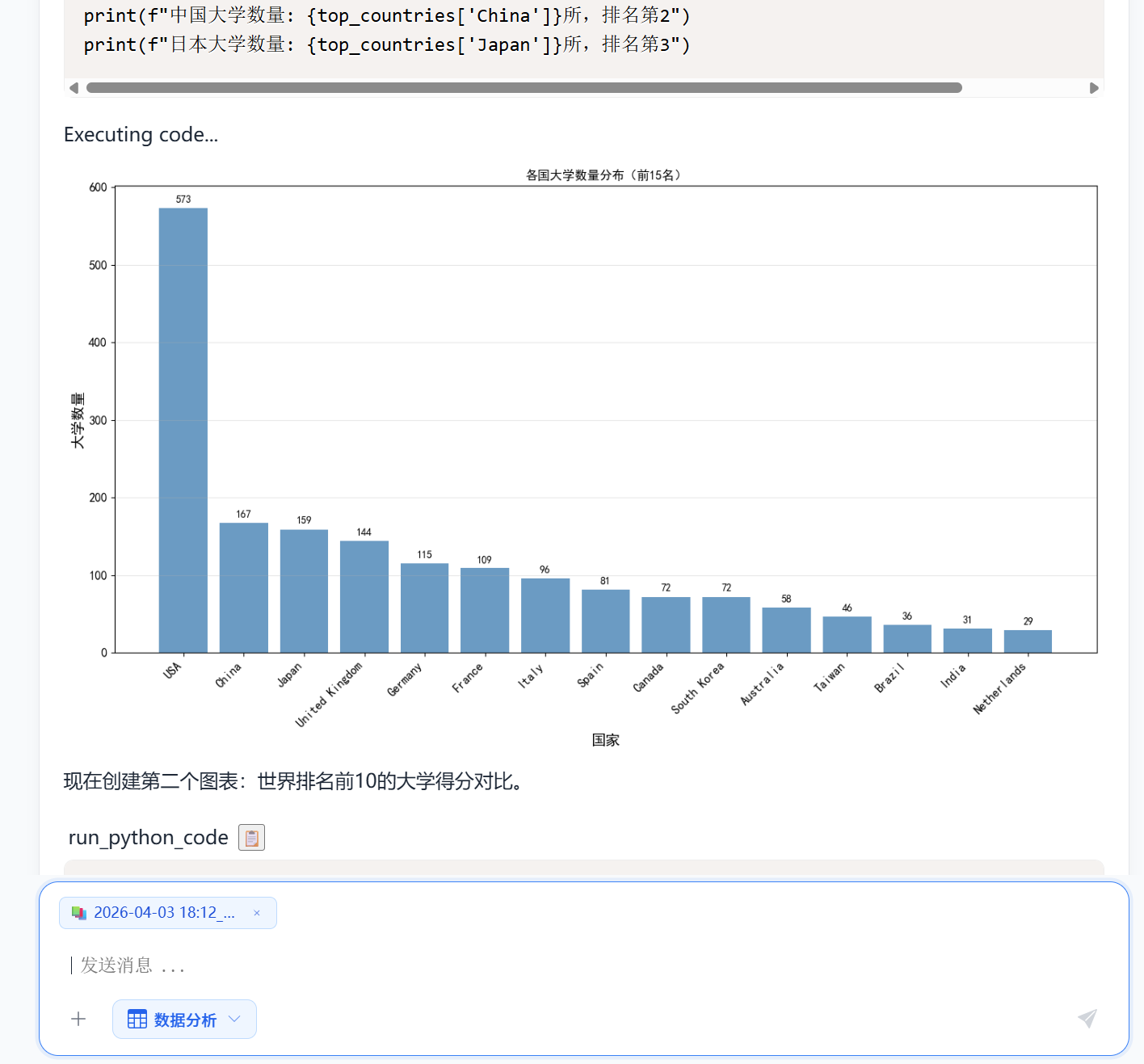Click the left arrow of code scrollbar
This screenshot has width=1144, height=1064.
tap(74, 88)
